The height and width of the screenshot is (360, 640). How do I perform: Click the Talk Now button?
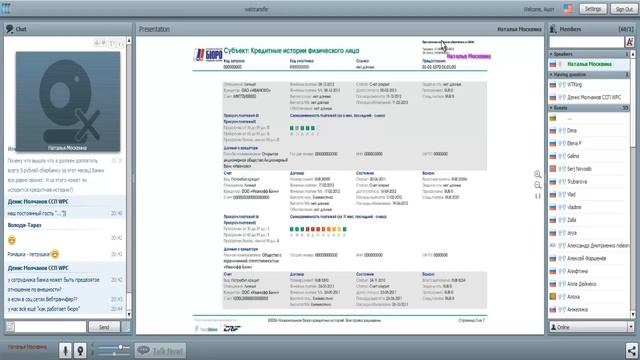pyautogui.click(x=160, y=351)
